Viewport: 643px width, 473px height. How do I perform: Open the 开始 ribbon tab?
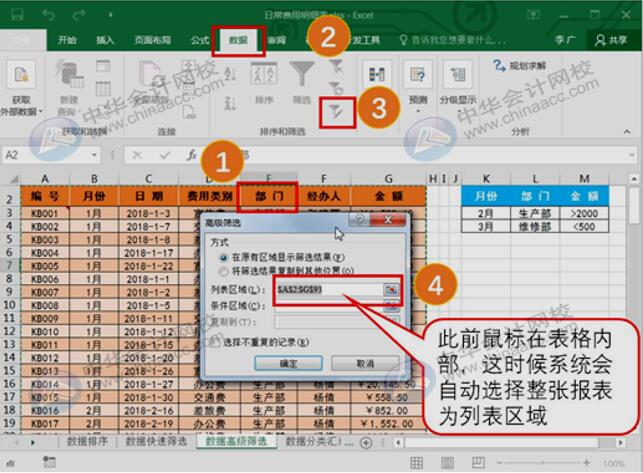click(67, 40)
